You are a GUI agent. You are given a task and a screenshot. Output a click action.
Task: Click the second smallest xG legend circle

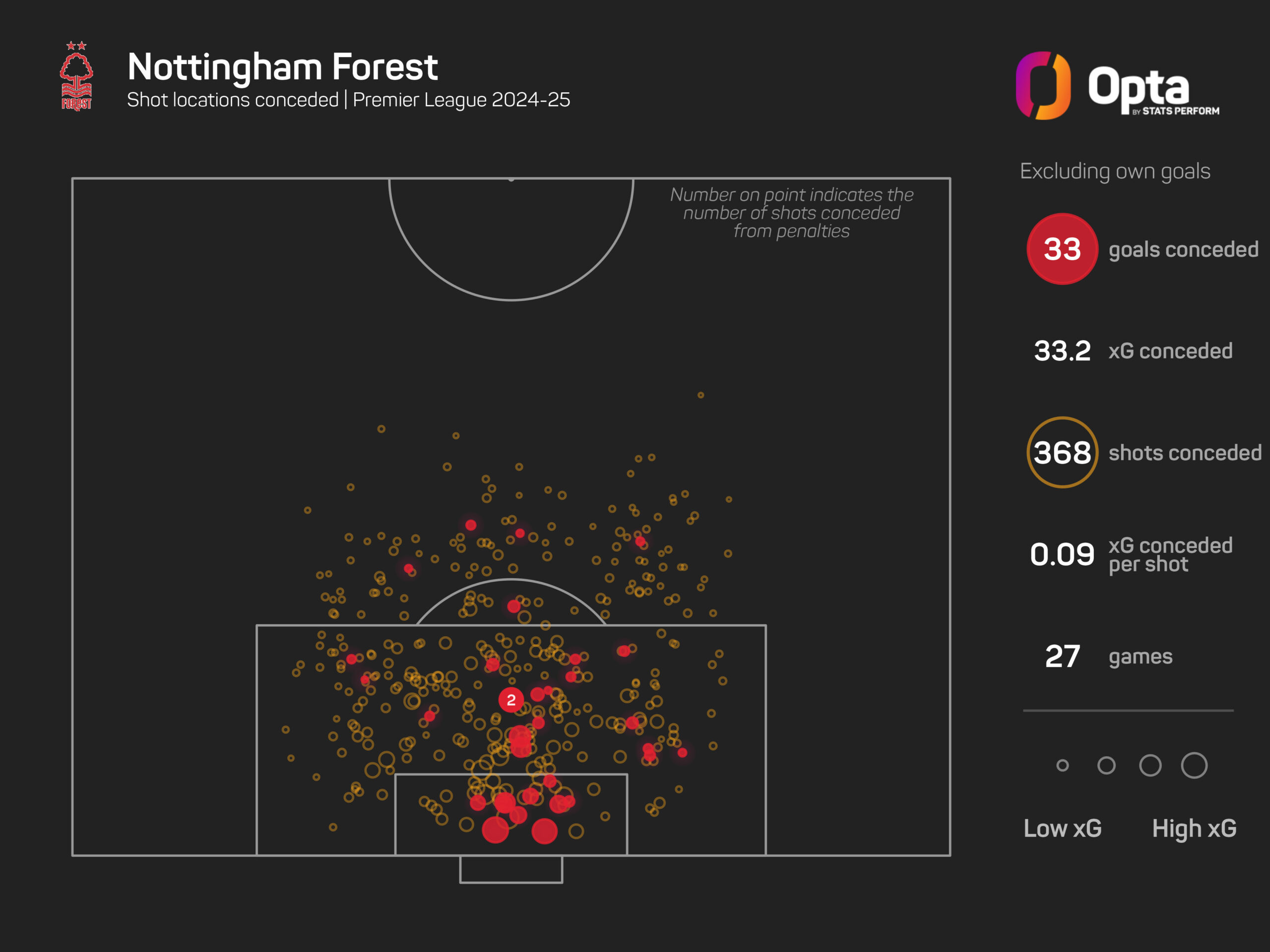point(1106,765)
